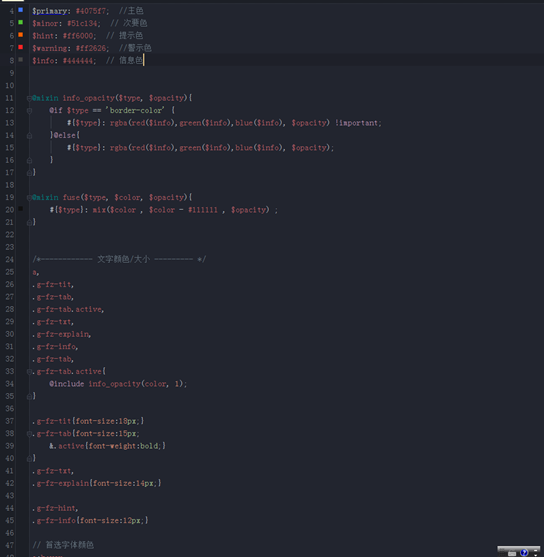Click the gray $info color gutter swatch
Image resolution: width=544 pixels, height=557 pixels.
coord(21,60)
